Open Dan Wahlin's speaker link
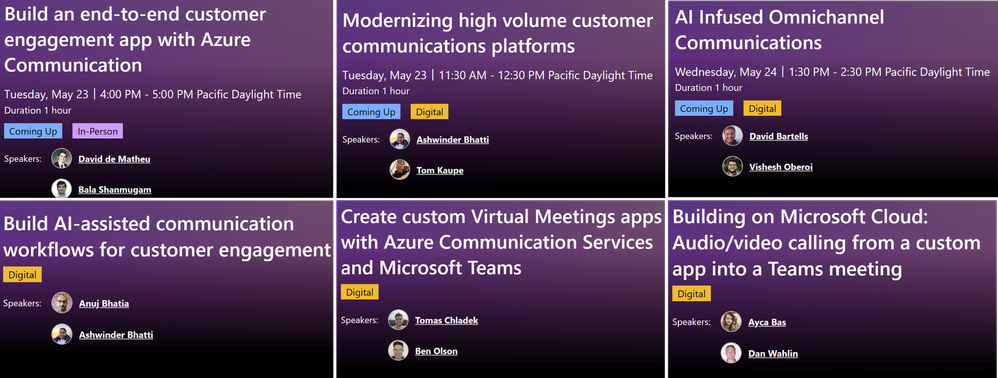The image size is (998, 378). [x=773, y=353]
